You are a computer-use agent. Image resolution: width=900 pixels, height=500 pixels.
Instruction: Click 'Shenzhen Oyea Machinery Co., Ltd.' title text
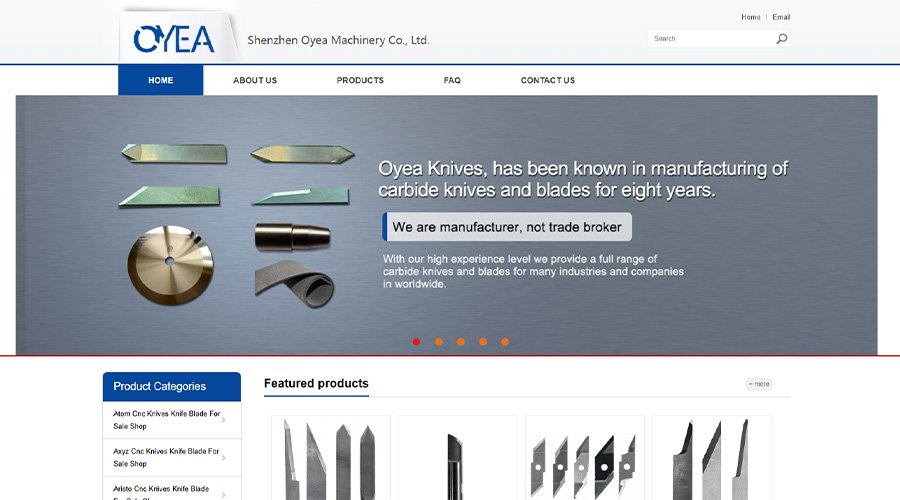coord(338,40)
